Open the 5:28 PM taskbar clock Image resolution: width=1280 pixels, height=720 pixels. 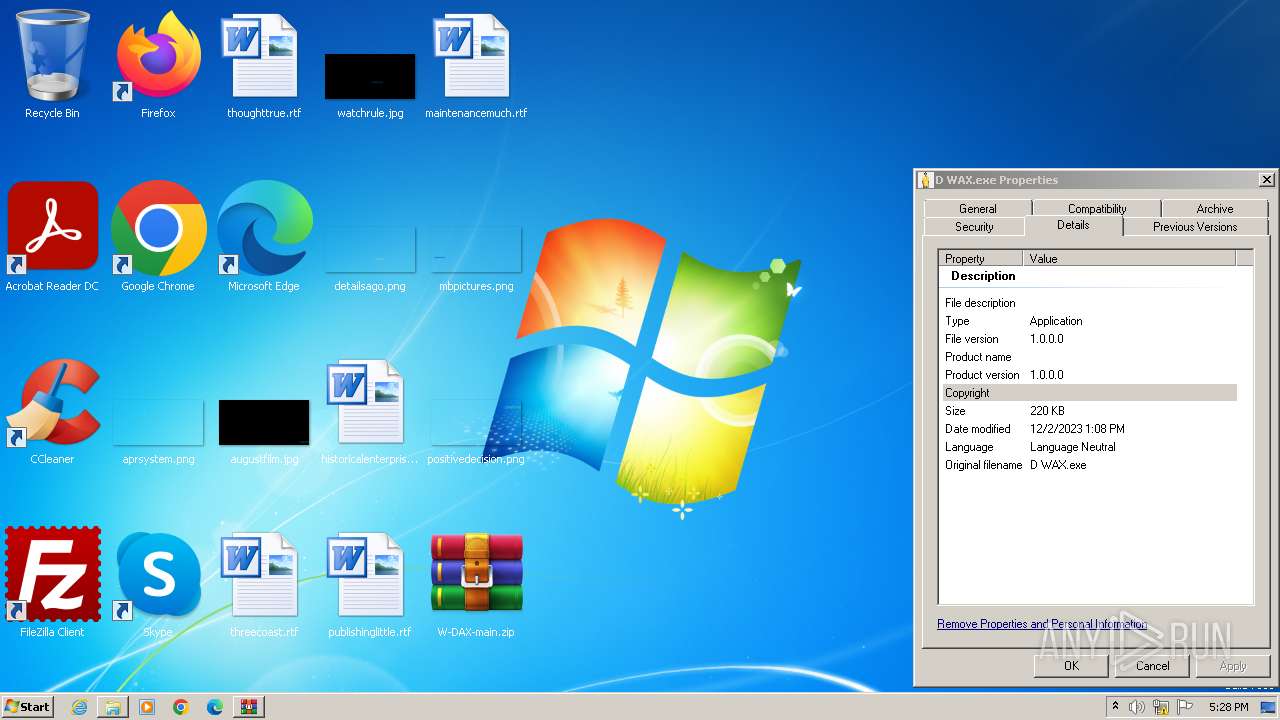point(1228,707)
